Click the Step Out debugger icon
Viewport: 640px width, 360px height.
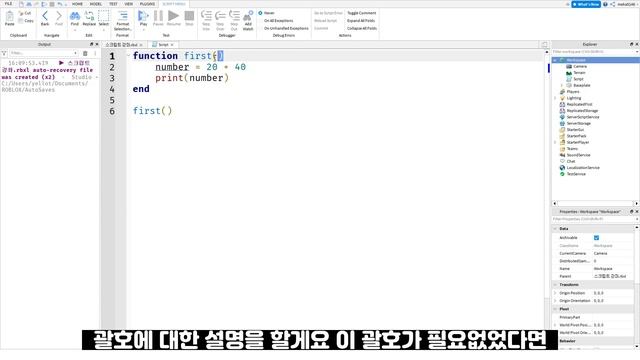pyautogui.click(x=234, y=16)
